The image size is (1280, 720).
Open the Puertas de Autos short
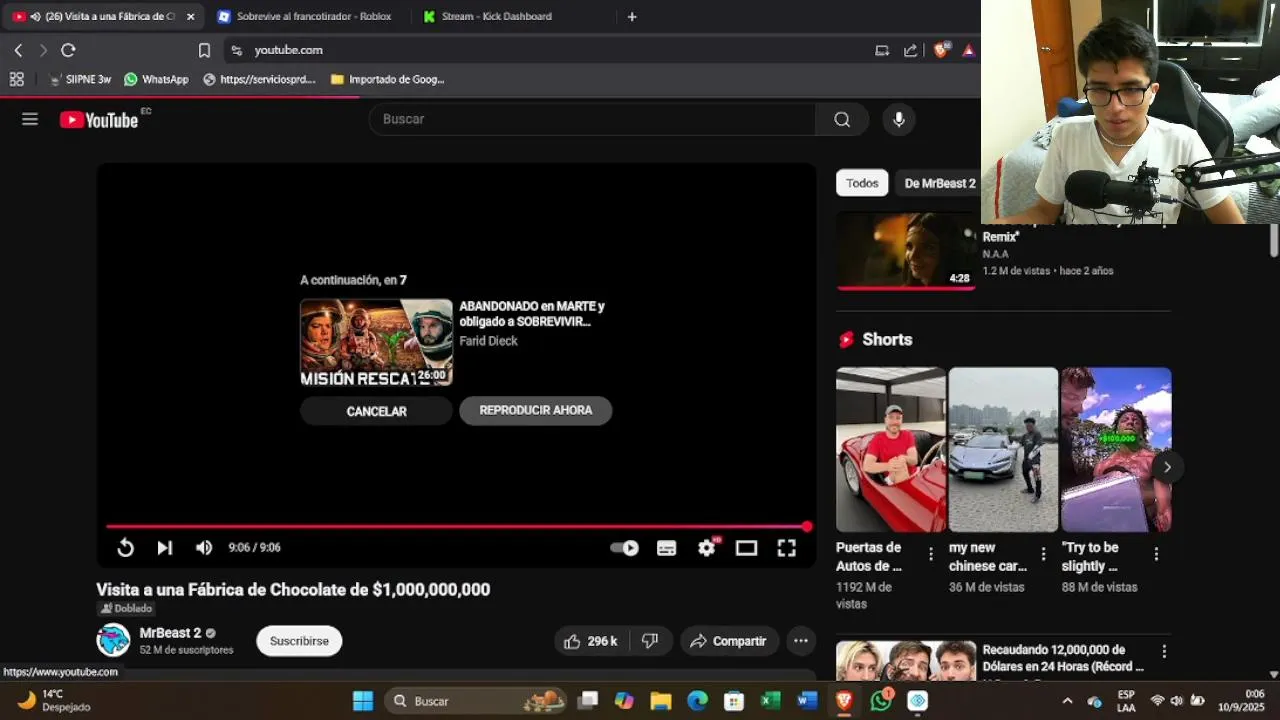coord(891,450)
